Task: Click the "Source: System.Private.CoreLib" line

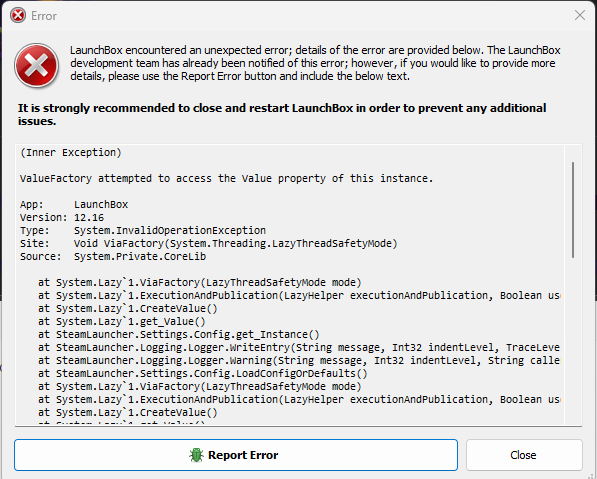Action: (x=113, y=256)
